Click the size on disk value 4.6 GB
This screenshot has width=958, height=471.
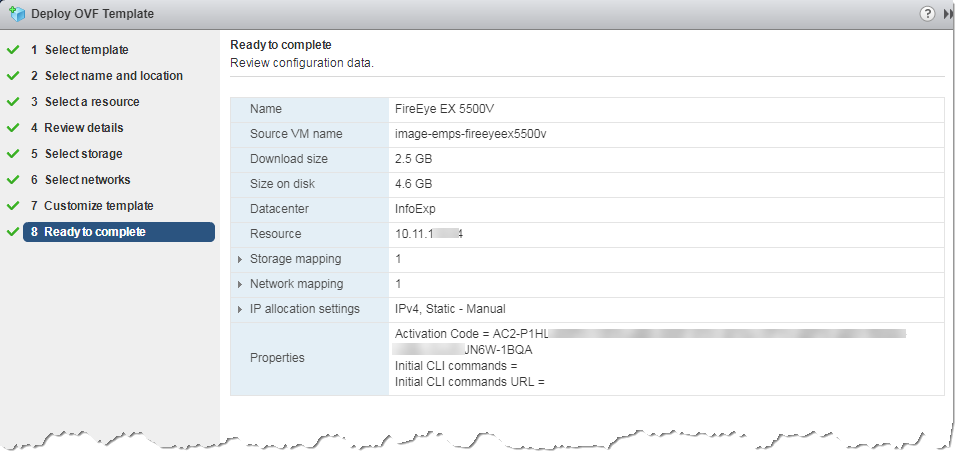pyautogui.click(x=414, y=184)
